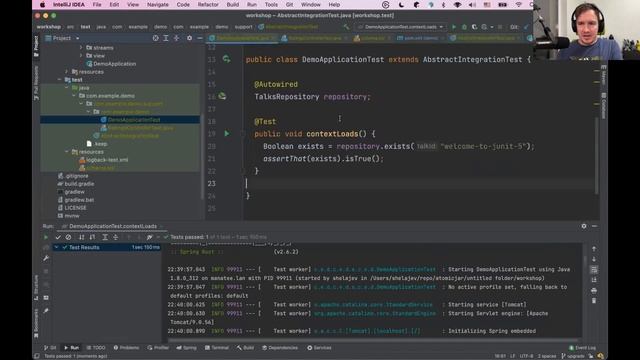Collapse the test folder
Screen dimensions: 640x360
click(60, 80)
